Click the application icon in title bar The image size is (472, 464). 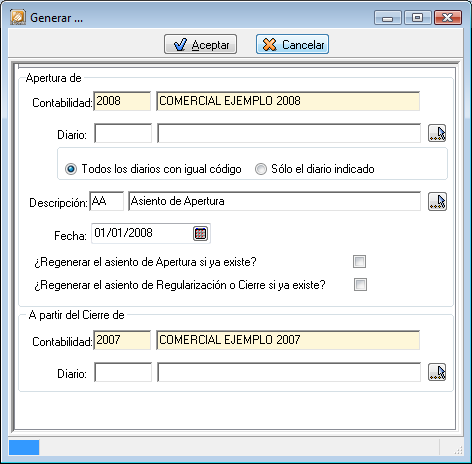pyautogui.click(x=18, y=17)
